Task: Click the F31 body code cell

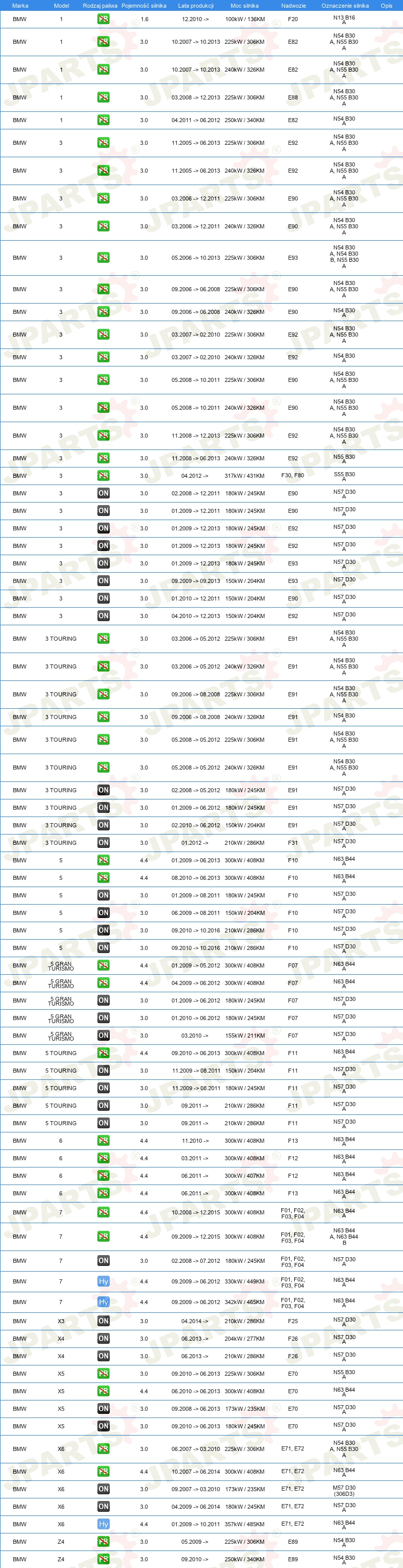Action: pos(293,843)
